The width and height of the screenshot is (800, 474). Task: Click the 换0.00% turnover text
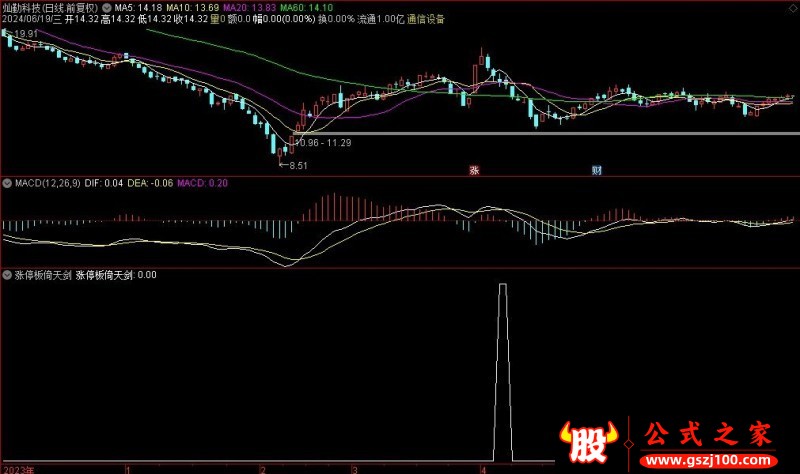tap(336, 19)
